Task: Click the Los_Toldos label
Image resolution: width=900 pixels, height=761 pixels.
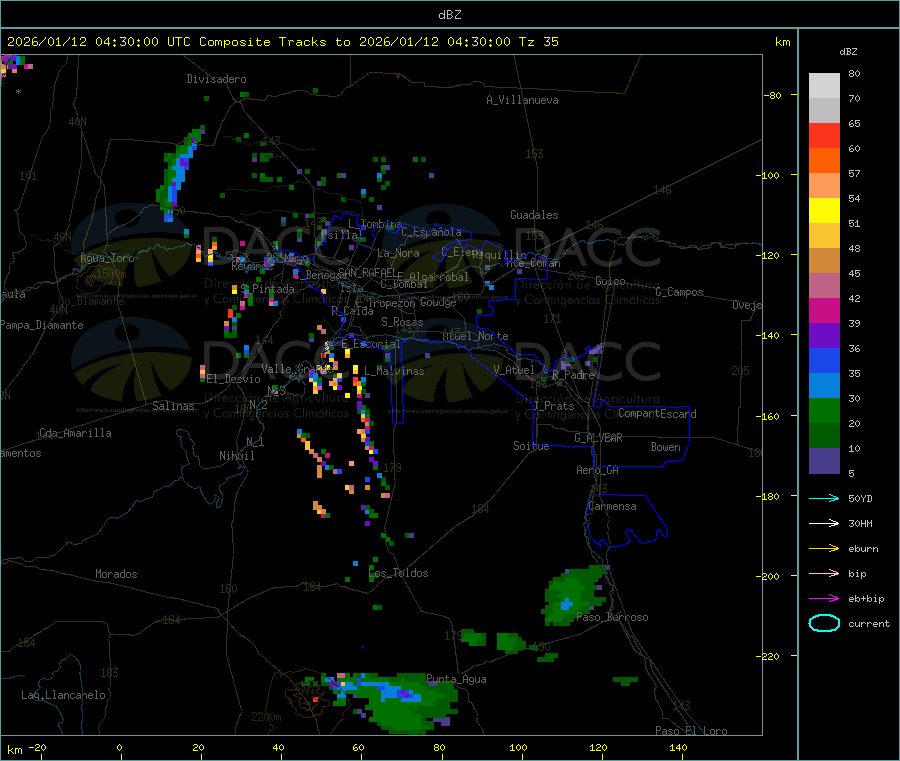Action: (398, 573)
